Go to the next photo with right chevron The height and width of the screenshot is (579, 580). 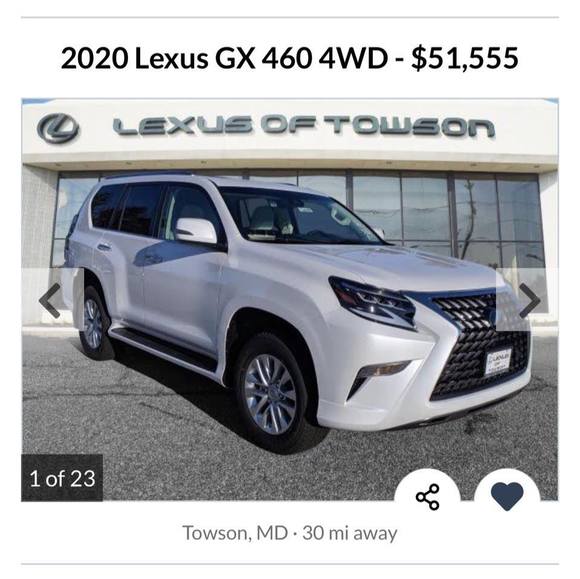pos(529,300)
